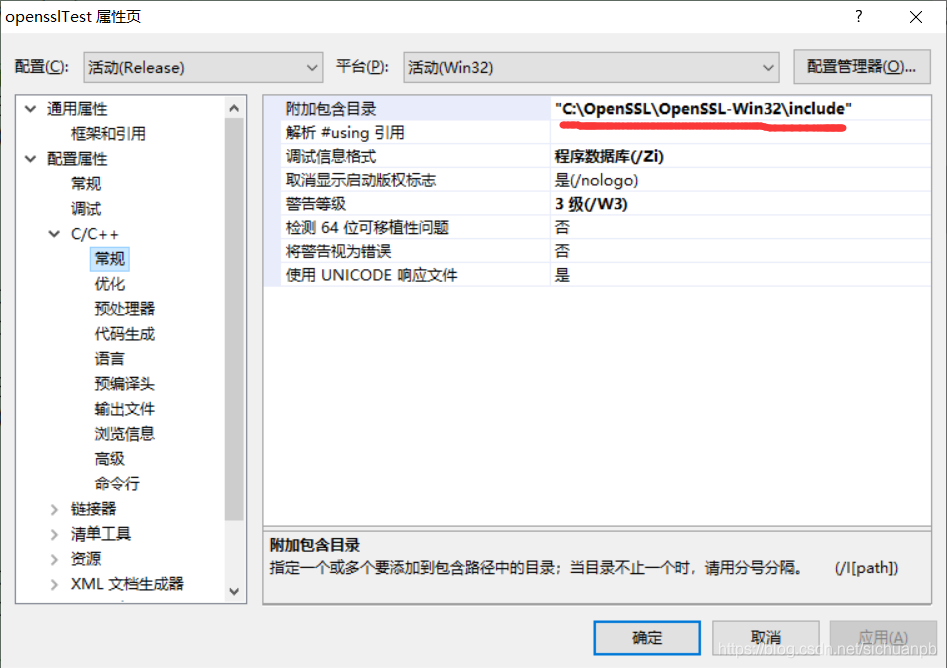This screenshot has width=947, height=668.
Task: Open the 配置管理器 configuration manager
Action: 864,67
